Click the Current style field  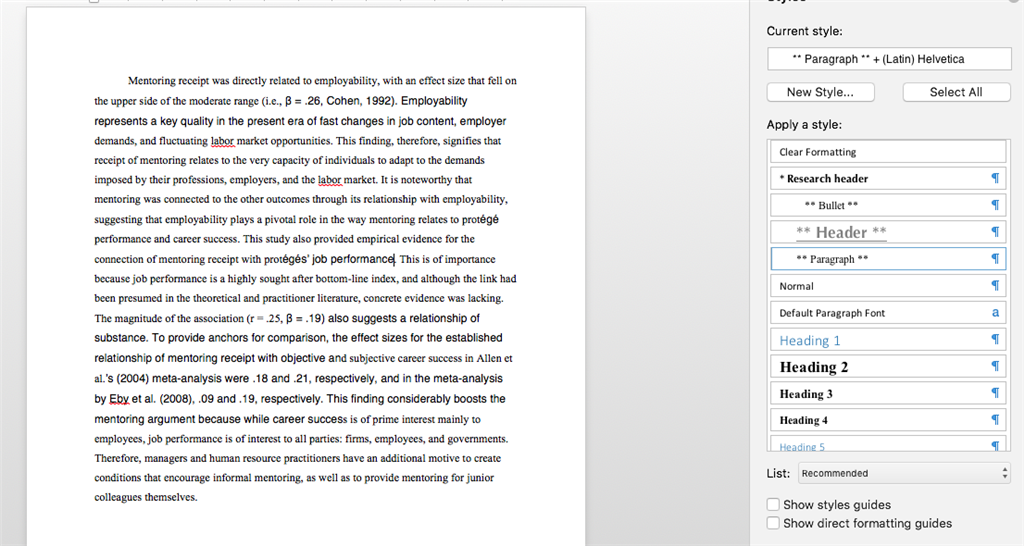[889, 59]
